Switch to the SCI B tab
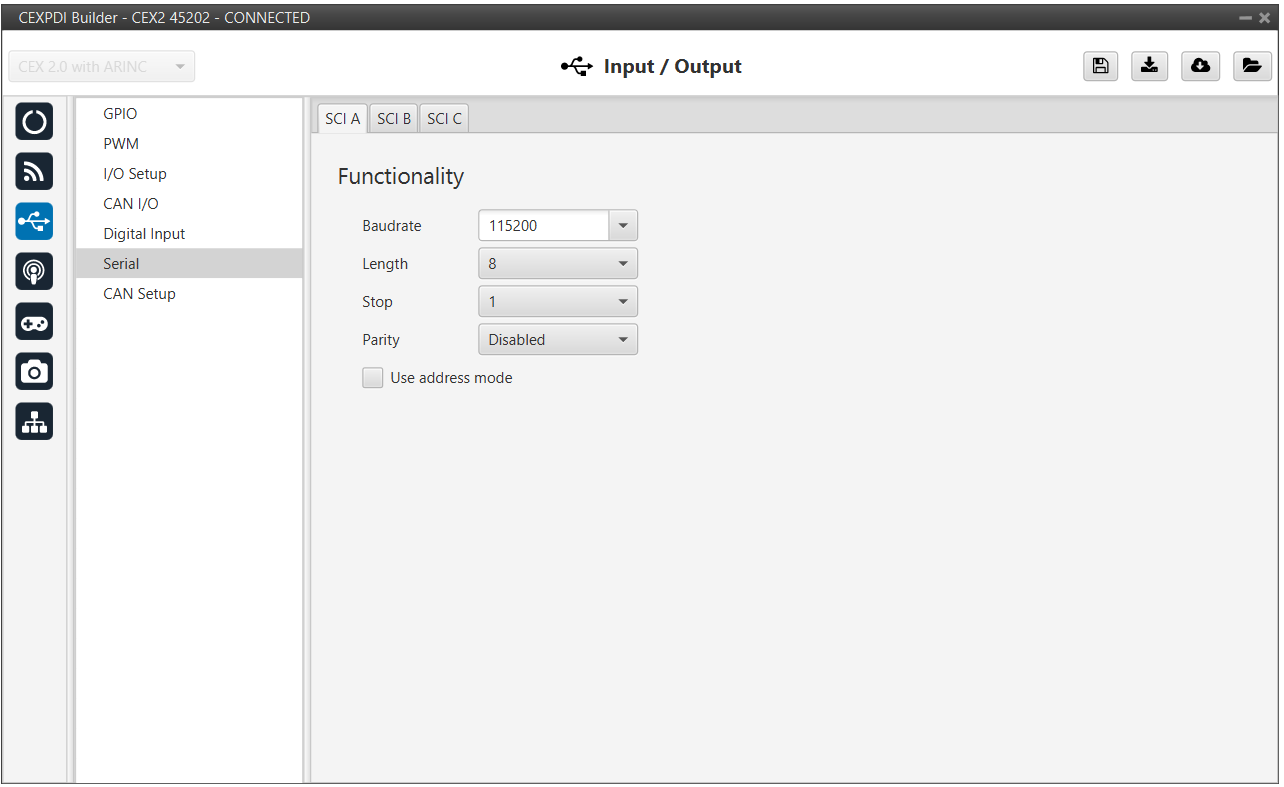Image resolution: width=1284 pixels, height=787 pixels. (394, 118)
